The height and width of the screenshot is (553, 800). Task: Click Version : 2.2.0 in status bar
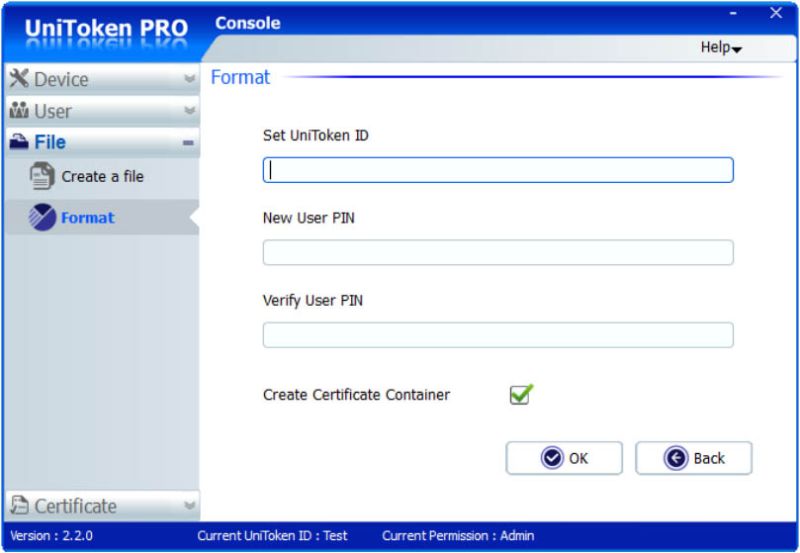coord(52,536)
